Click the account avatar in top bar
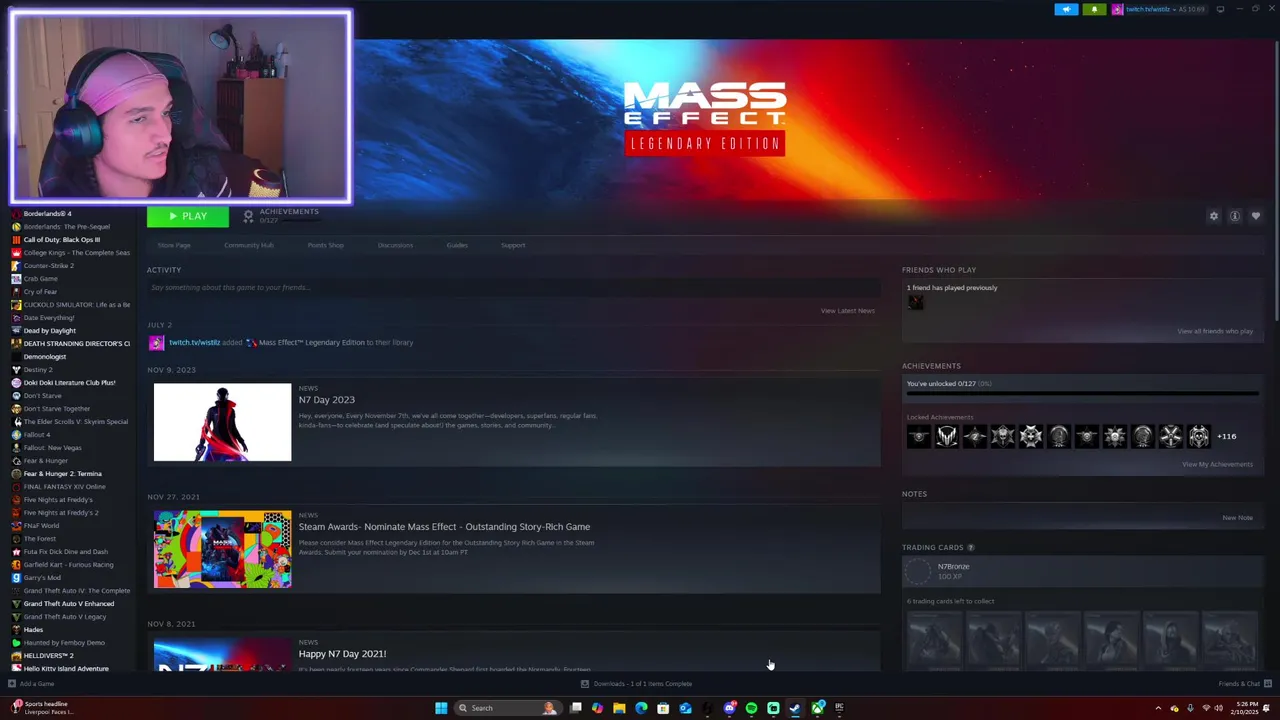 [1117, 10]
